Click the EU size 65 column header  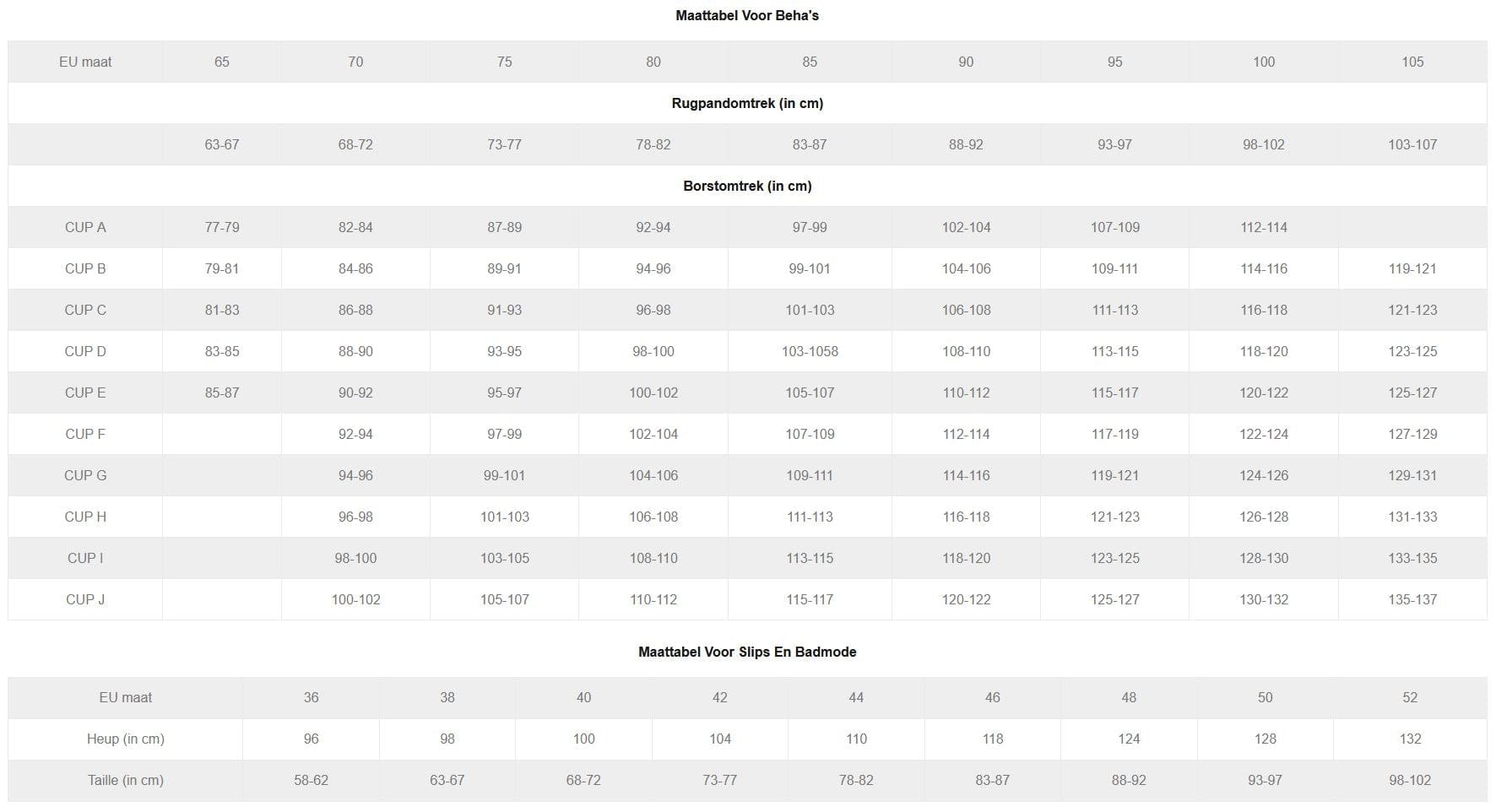point(222,62)
